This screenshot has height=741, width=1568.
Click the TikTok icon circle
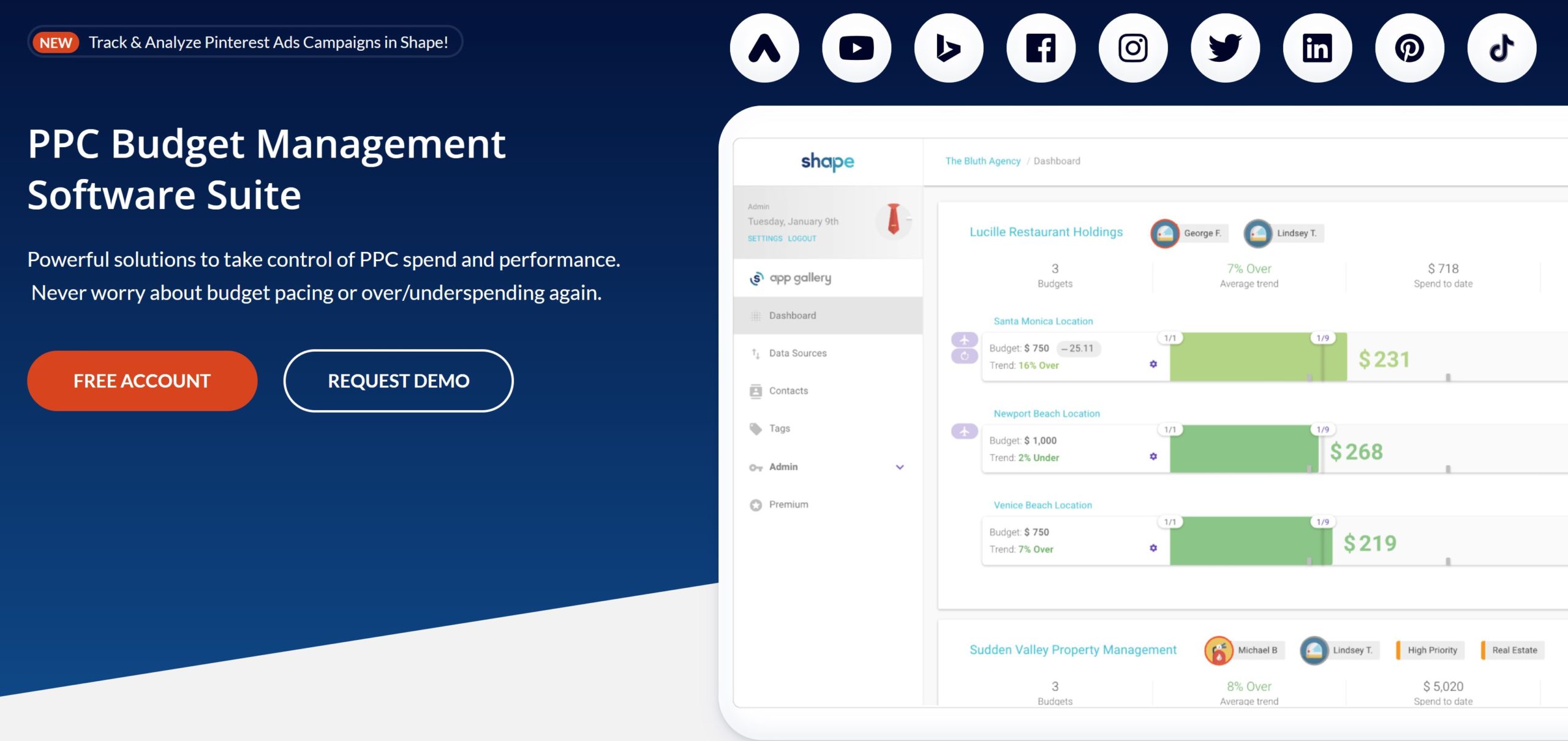pos(1502,48)
